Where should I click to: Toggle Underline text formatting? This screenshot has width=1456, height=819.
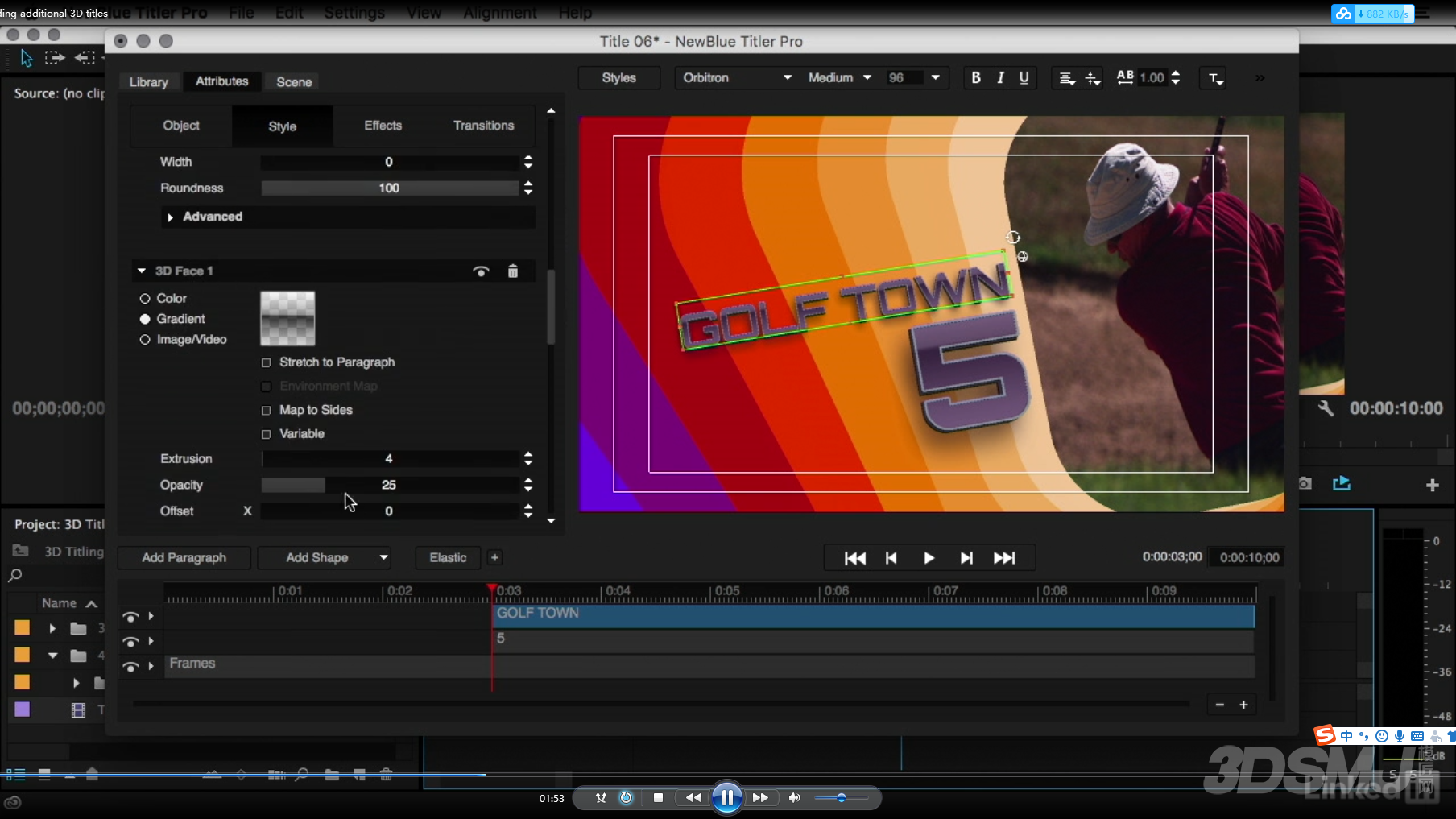coord(1024,77)
